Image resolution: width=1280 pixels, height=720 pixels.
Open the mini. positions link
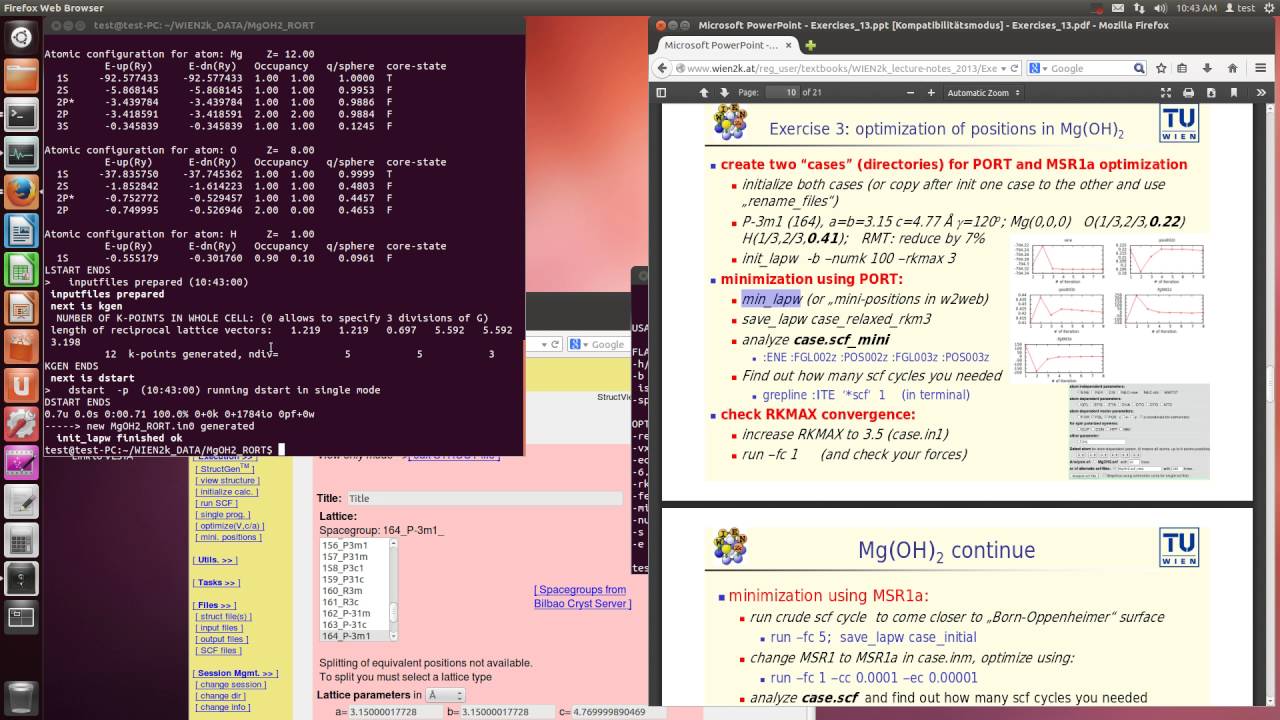tap(228, 537)
